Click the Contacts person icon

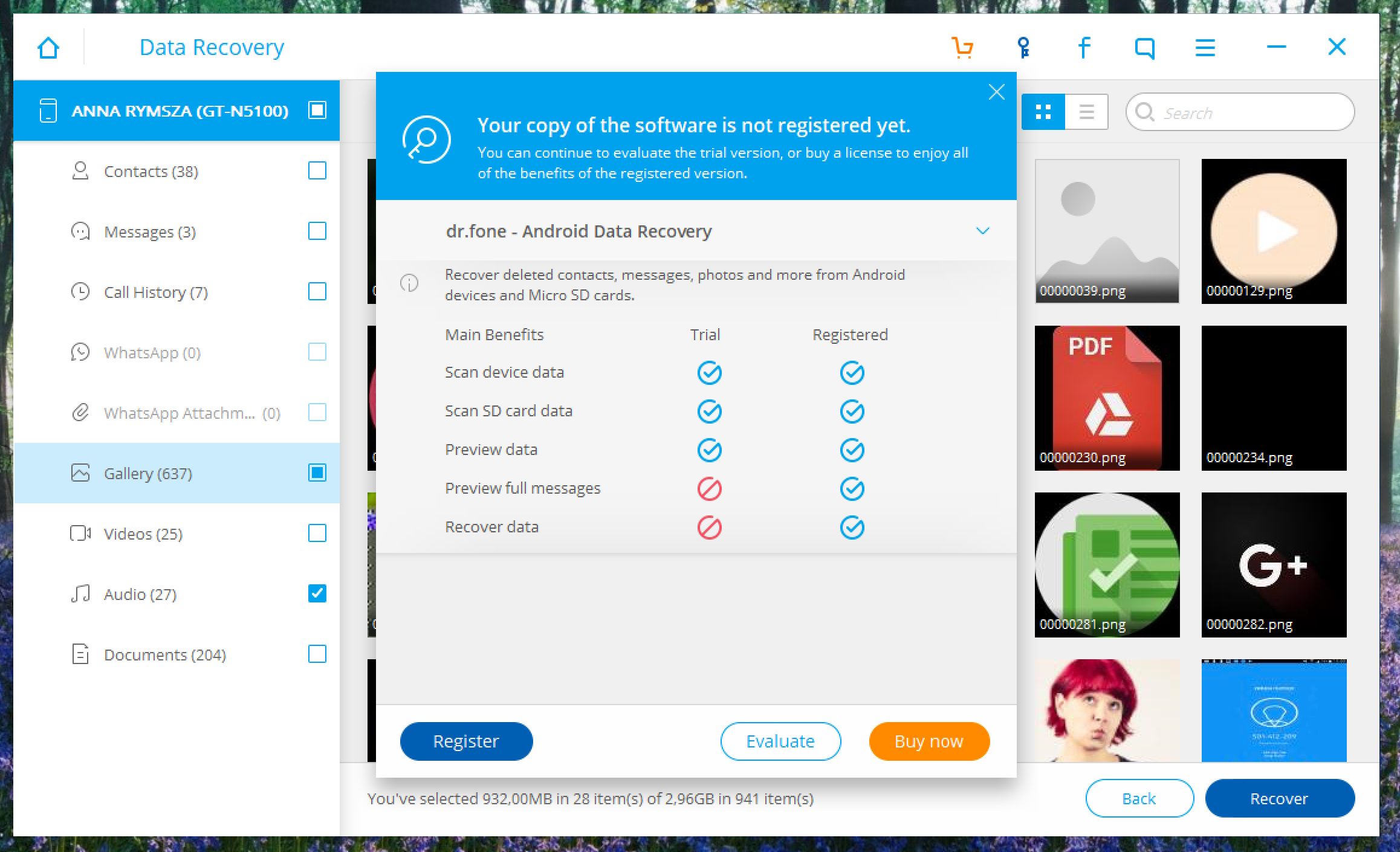(80, 171)
